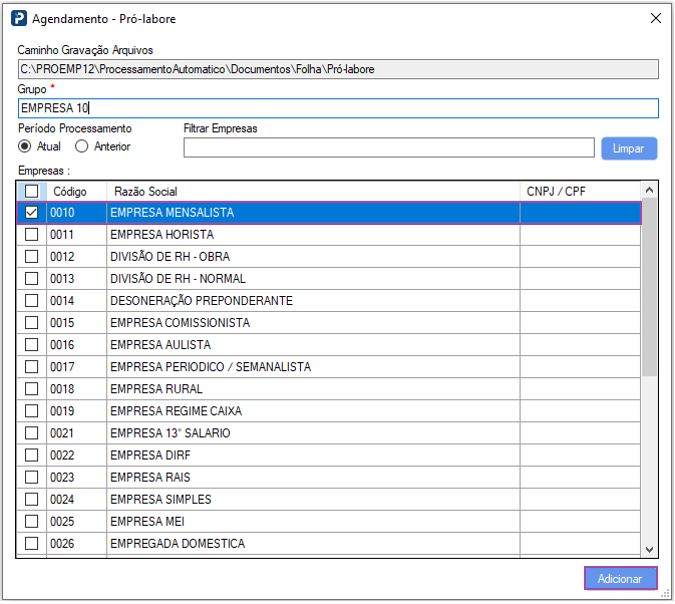Select the EMPRESA REGIME CAIXA row text
The height and width of the screenshot is (604, 675).
pos(176,411)
